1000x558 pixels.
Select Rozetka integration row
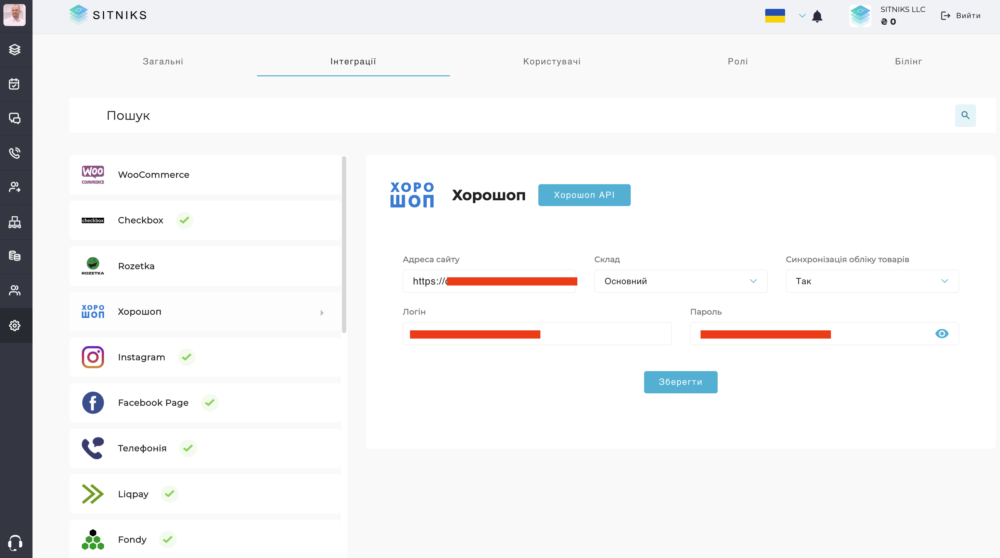coord(205,266)
